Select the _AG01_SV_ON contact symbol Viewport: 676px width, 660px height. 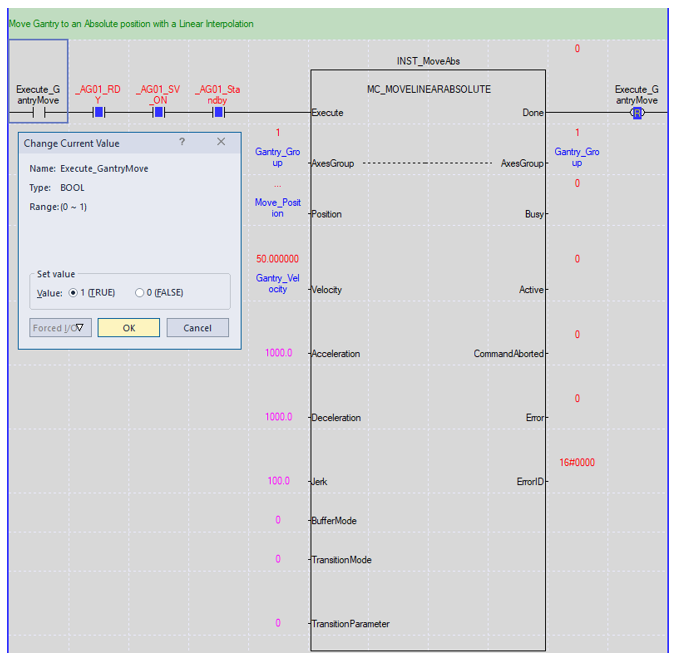pos(158,113)
